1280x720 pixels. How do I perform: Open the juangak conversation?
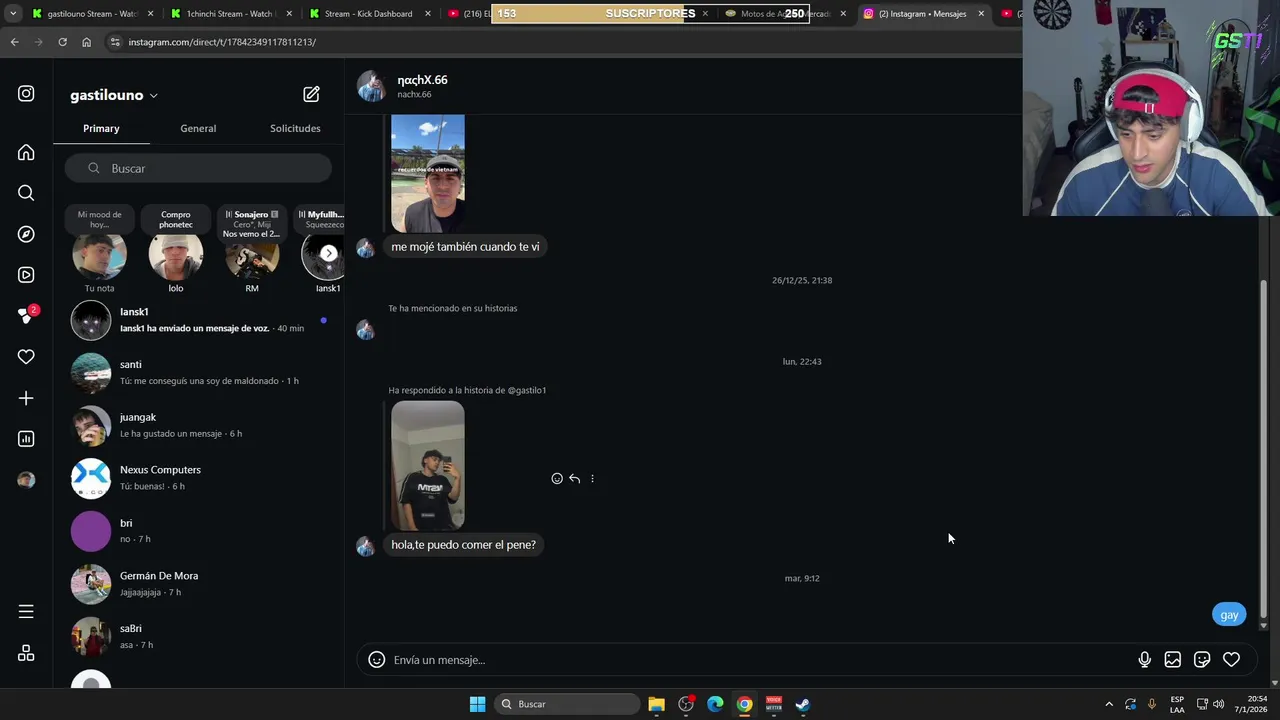[198, 426]
